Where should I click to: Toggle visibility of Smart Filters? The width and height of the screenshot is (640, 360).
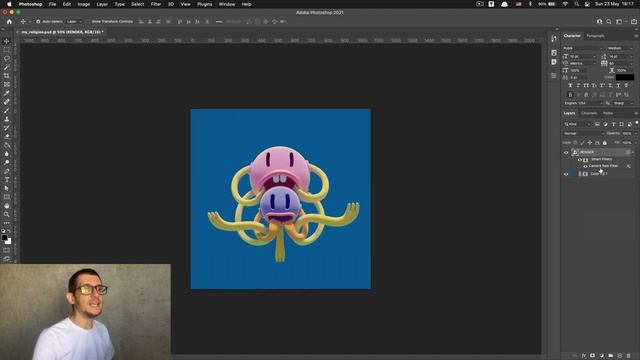point(580,160)
